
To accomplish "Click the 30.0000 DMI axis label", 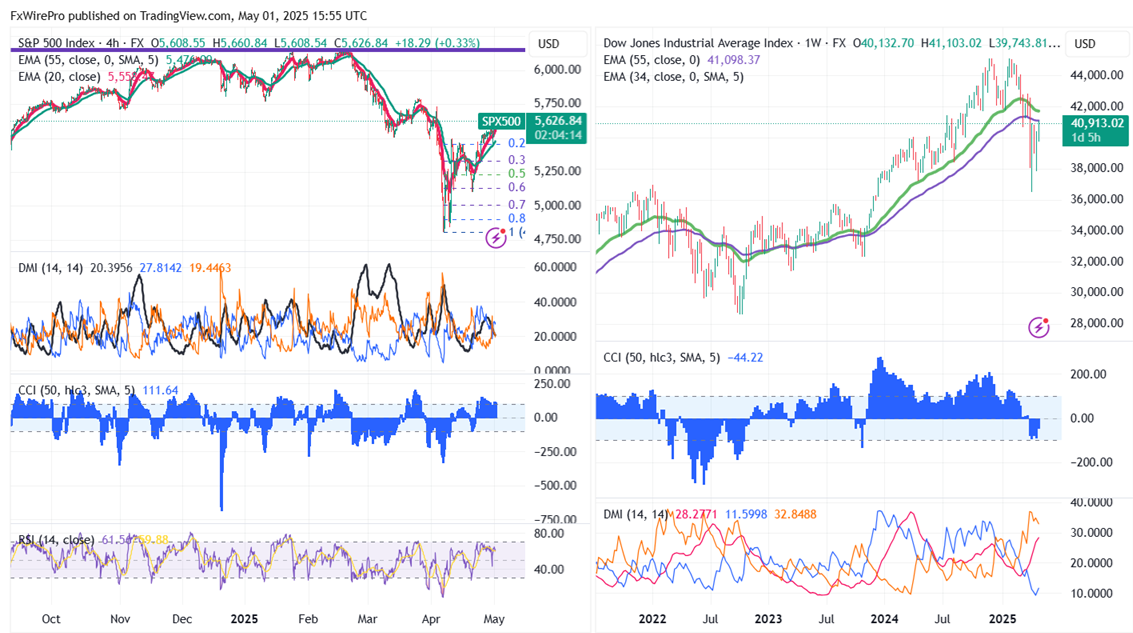I will 1091,533.
